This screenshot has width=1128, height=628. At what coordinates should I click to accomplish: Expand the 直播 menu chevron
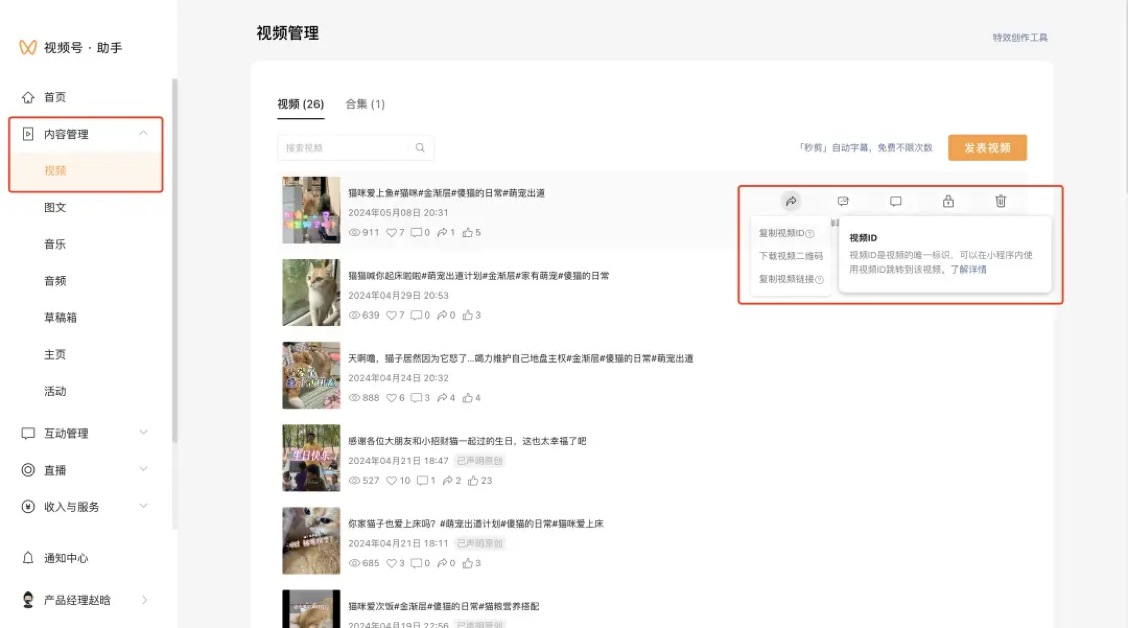pos(143,469)
